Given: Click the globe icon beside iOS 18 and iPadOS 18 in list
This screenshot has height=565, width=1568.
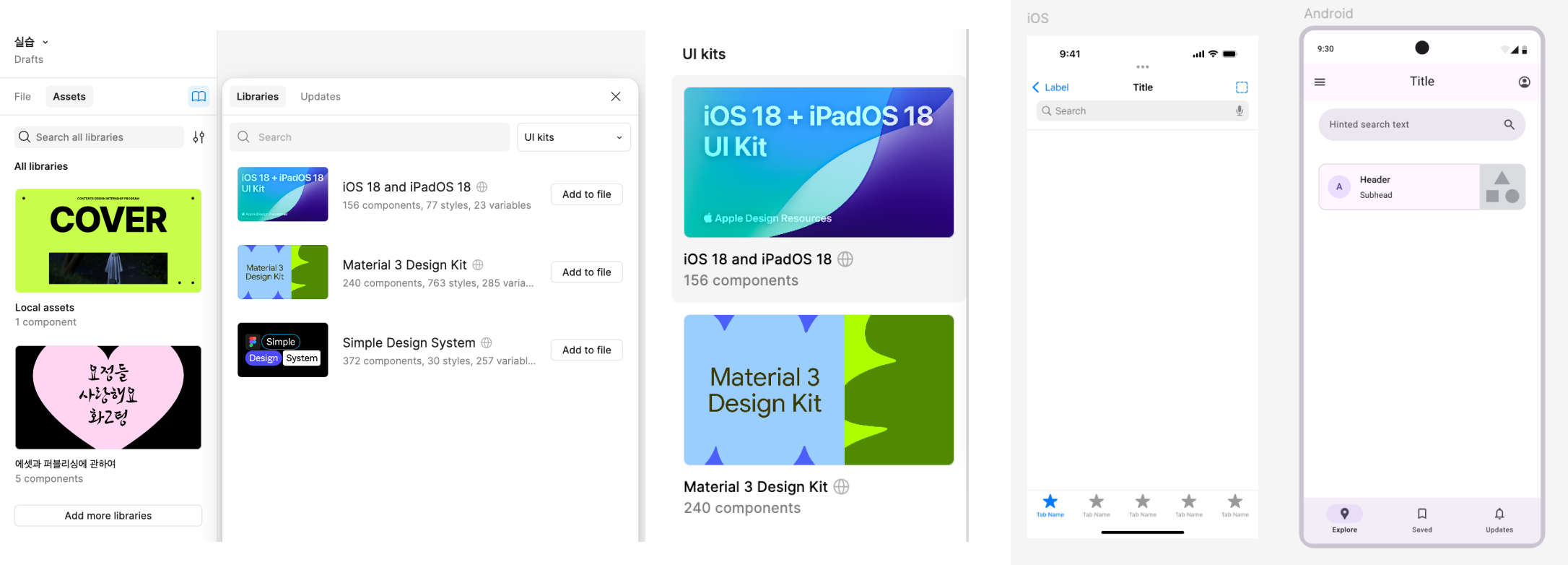Looking at the screenshot, I should [x=482, y=186].
